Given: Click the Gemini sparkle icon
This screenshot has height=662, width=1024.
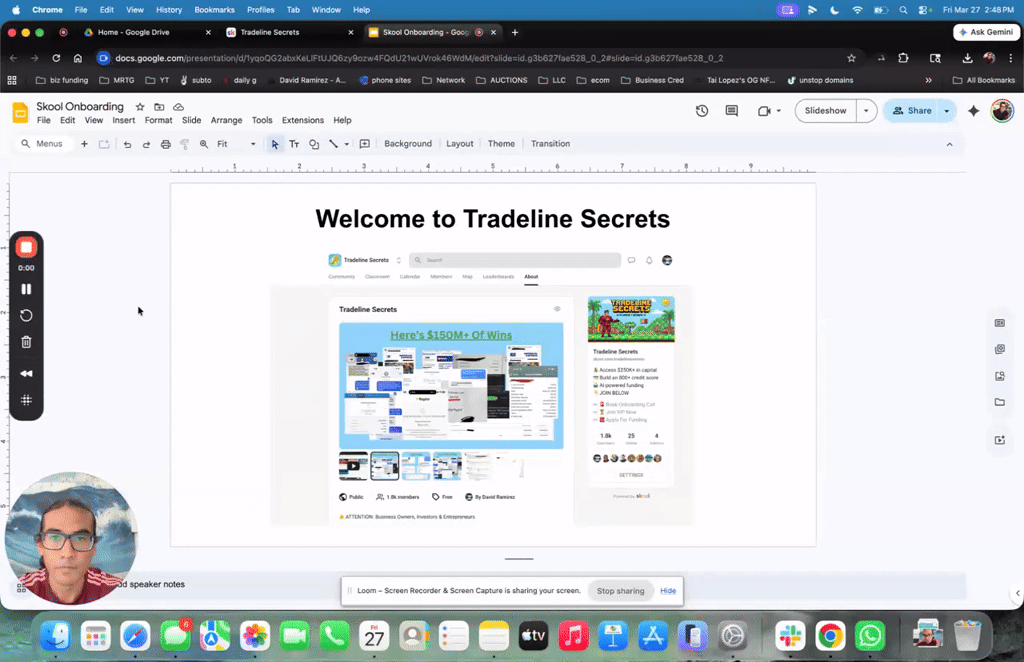Looking at the screenshot, I should (974, 111).
